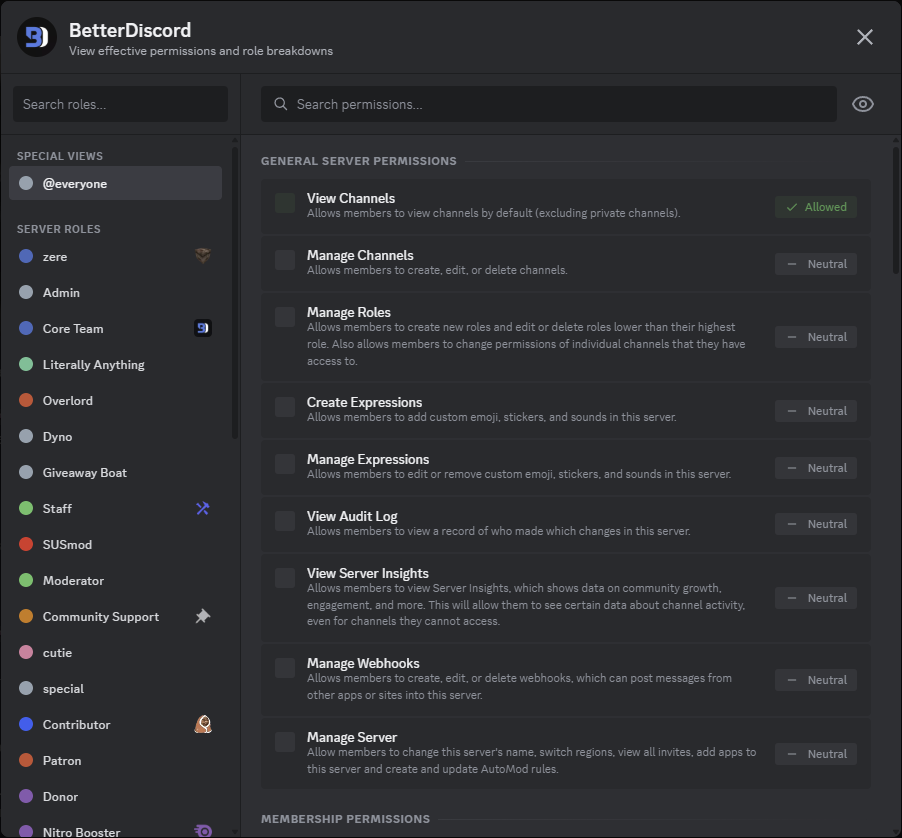The width and height of the screenshot is (902, 838).
Task: Open the Dyno role
Action: pos(116,437)
